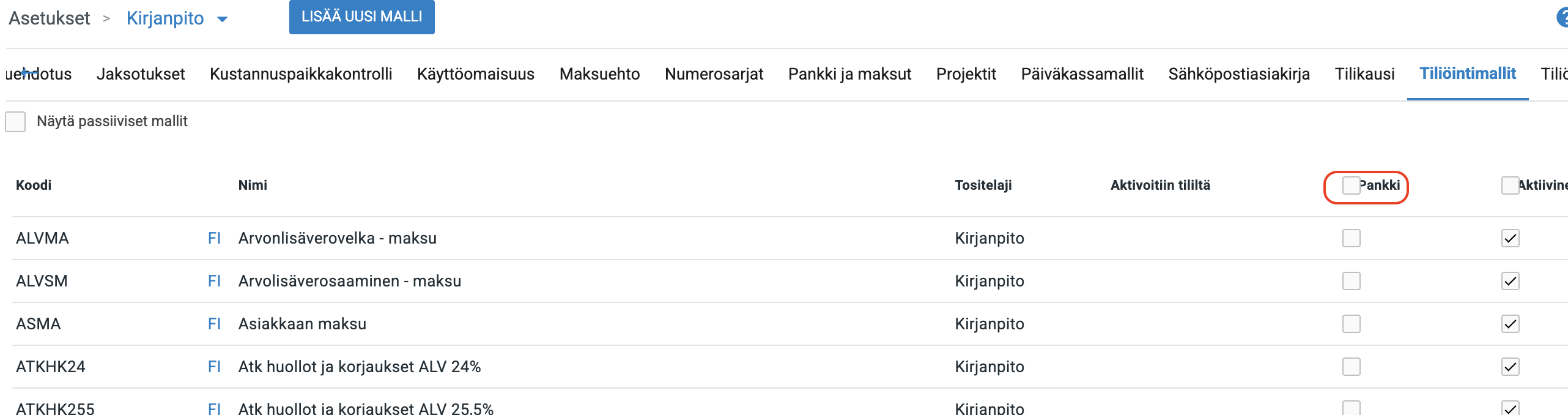Switch to the Pankki ja maksut tab

point(849,73)
